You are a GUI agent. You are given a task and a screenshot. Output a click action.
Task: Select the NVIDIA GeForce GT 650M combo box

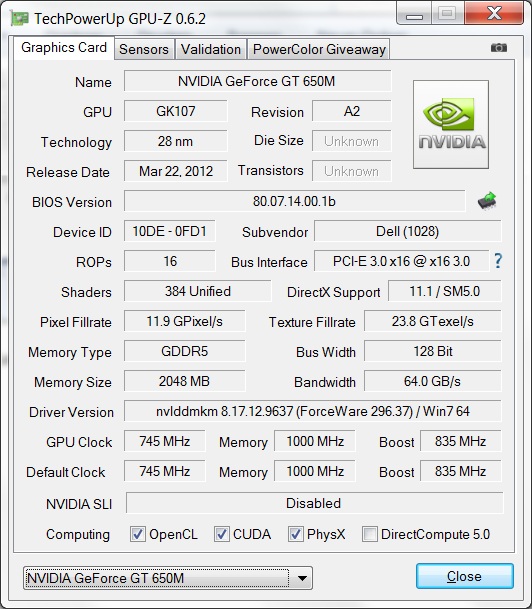pyautogui.click(x=168, y=578)
